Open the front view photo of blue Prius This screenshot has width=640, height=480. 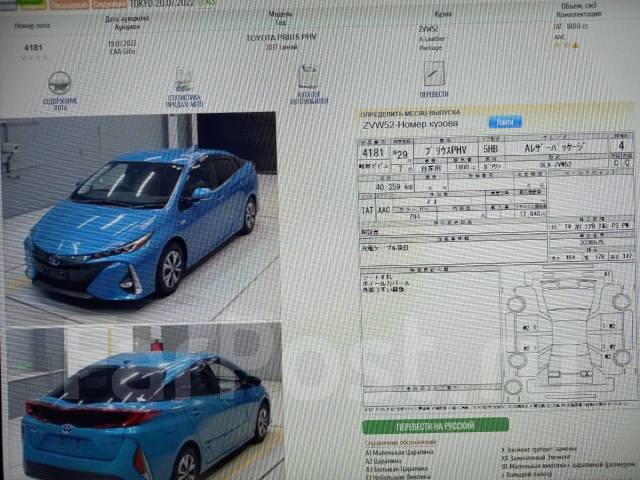point(140,216)
